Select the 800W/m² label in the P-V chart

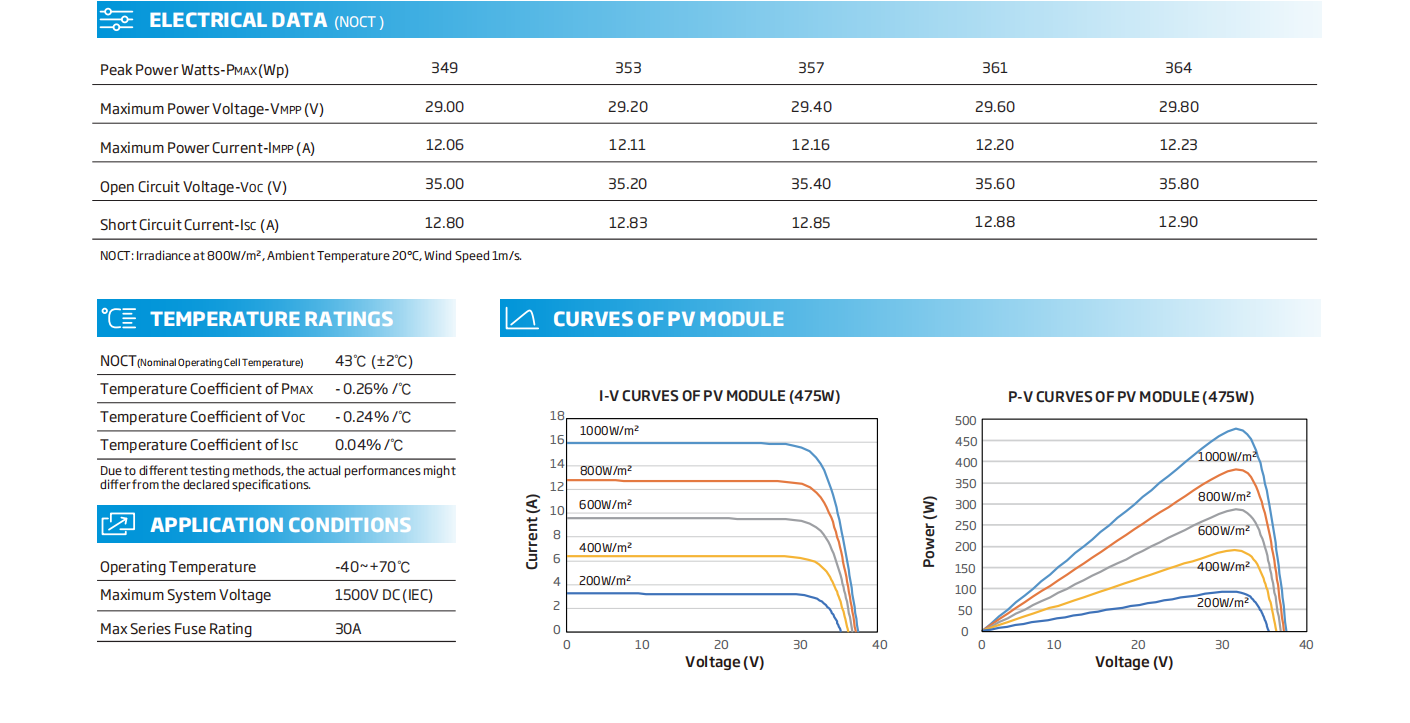(1225, 496)
